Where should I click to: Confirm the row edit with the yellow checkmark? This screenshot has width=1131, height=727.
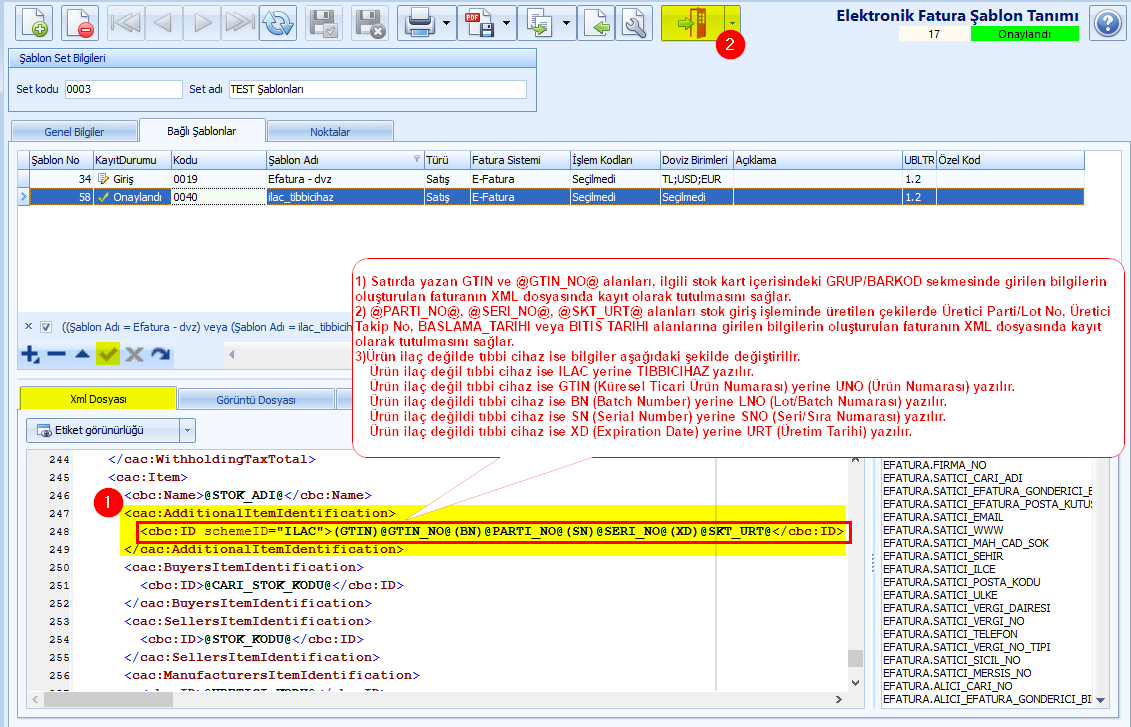108,354
